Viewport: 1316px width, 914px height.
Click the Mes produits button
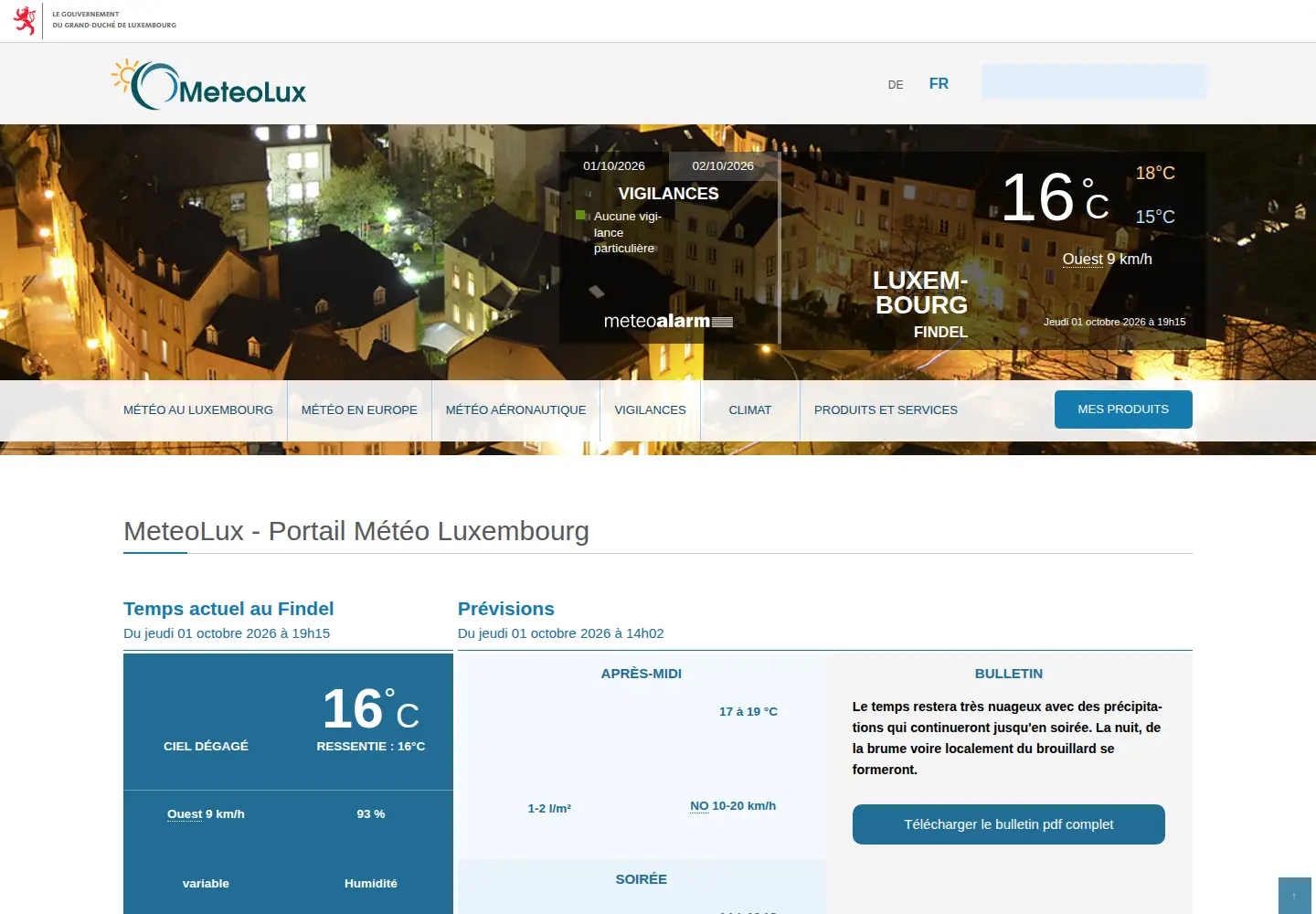click(x=1123, y=409)
